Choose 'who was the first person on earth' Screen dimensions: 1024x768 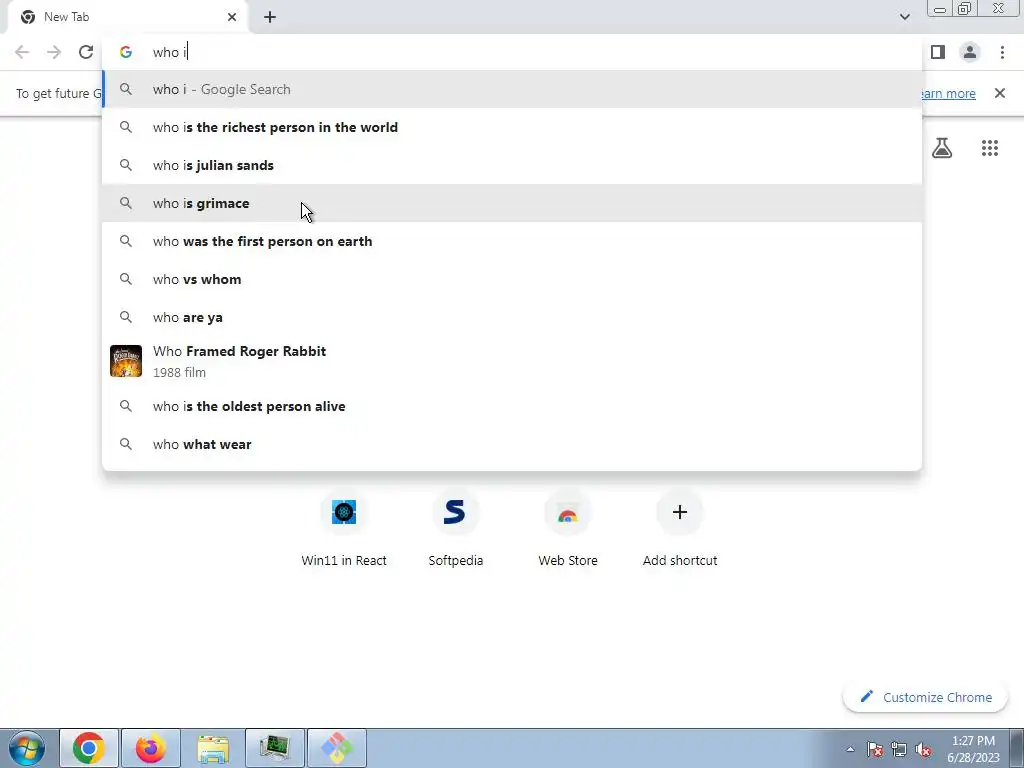coord(512,241)
